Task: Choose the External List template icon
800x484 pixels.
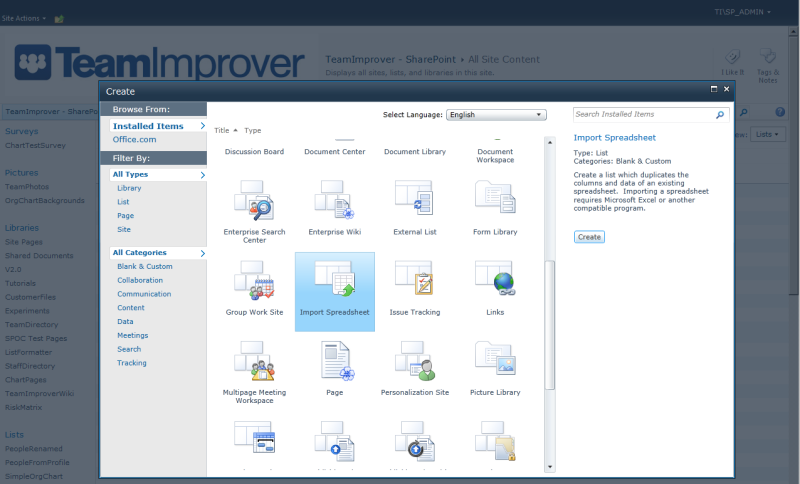Action: pyautogui.click(x=414, y=200)
